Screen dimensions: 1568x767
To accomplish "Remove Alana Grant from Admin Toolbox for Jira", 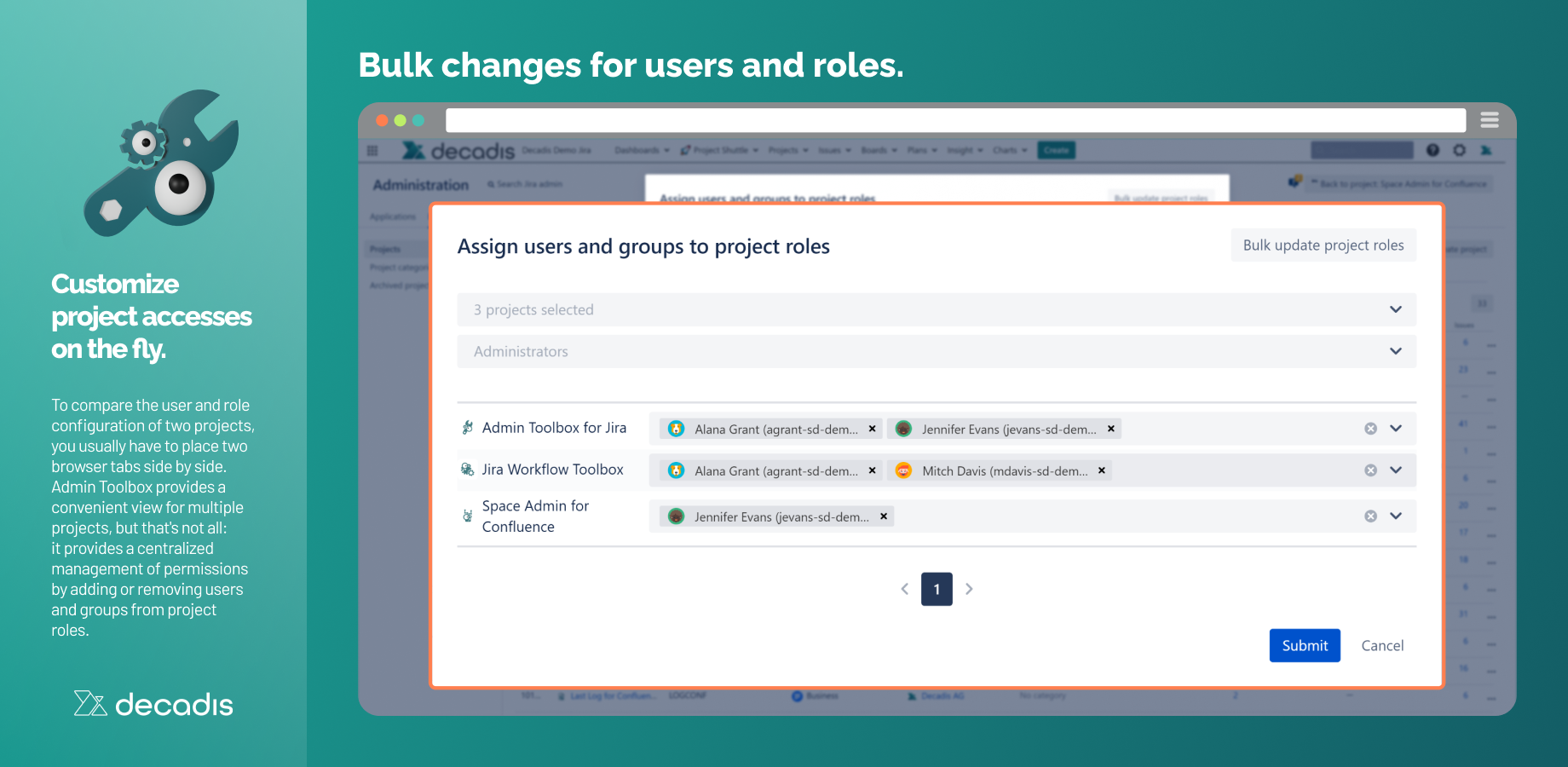I will click(872, 429).
